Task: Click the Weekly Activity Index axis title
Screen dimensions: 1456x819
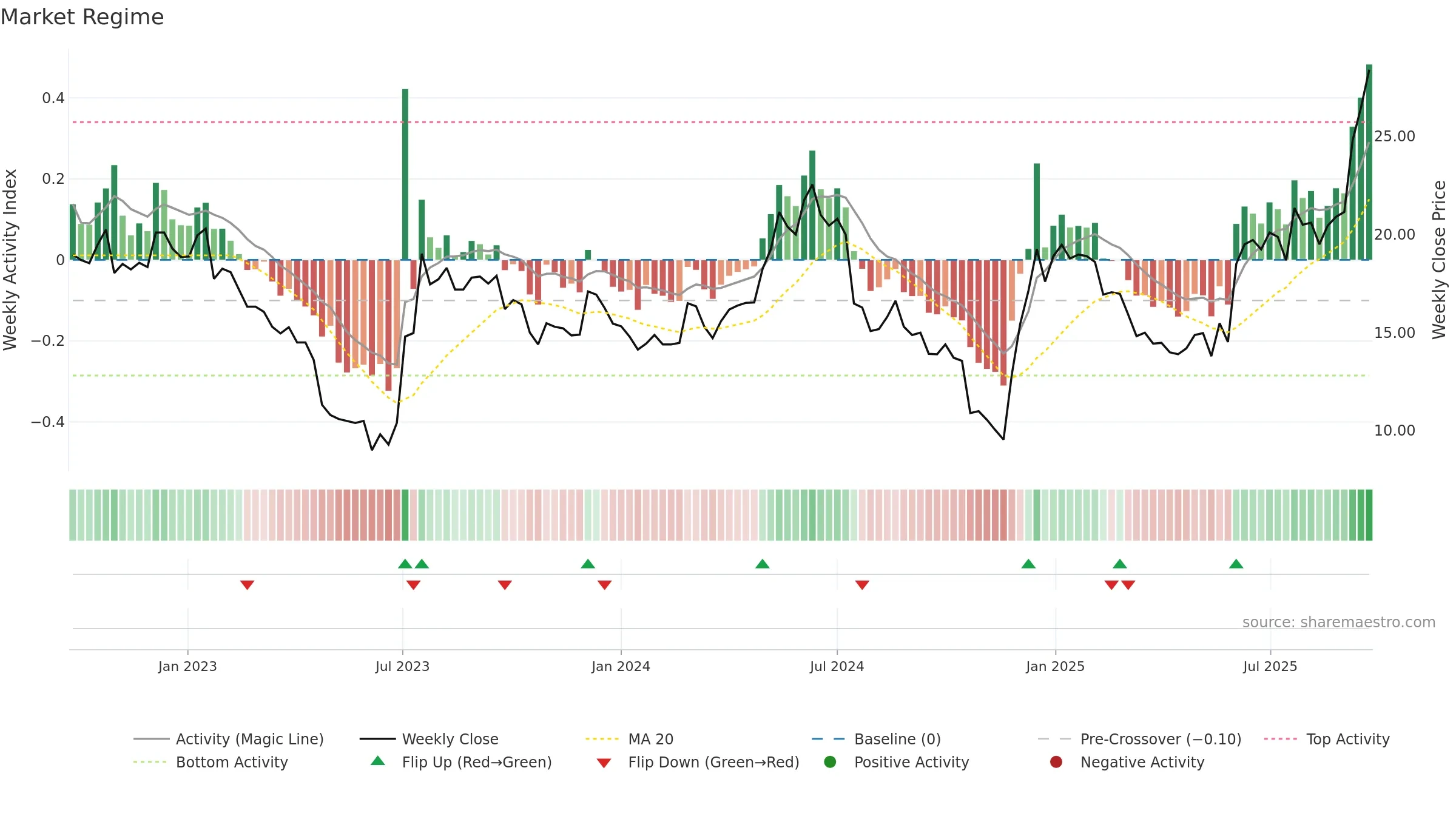Action: 10,260
